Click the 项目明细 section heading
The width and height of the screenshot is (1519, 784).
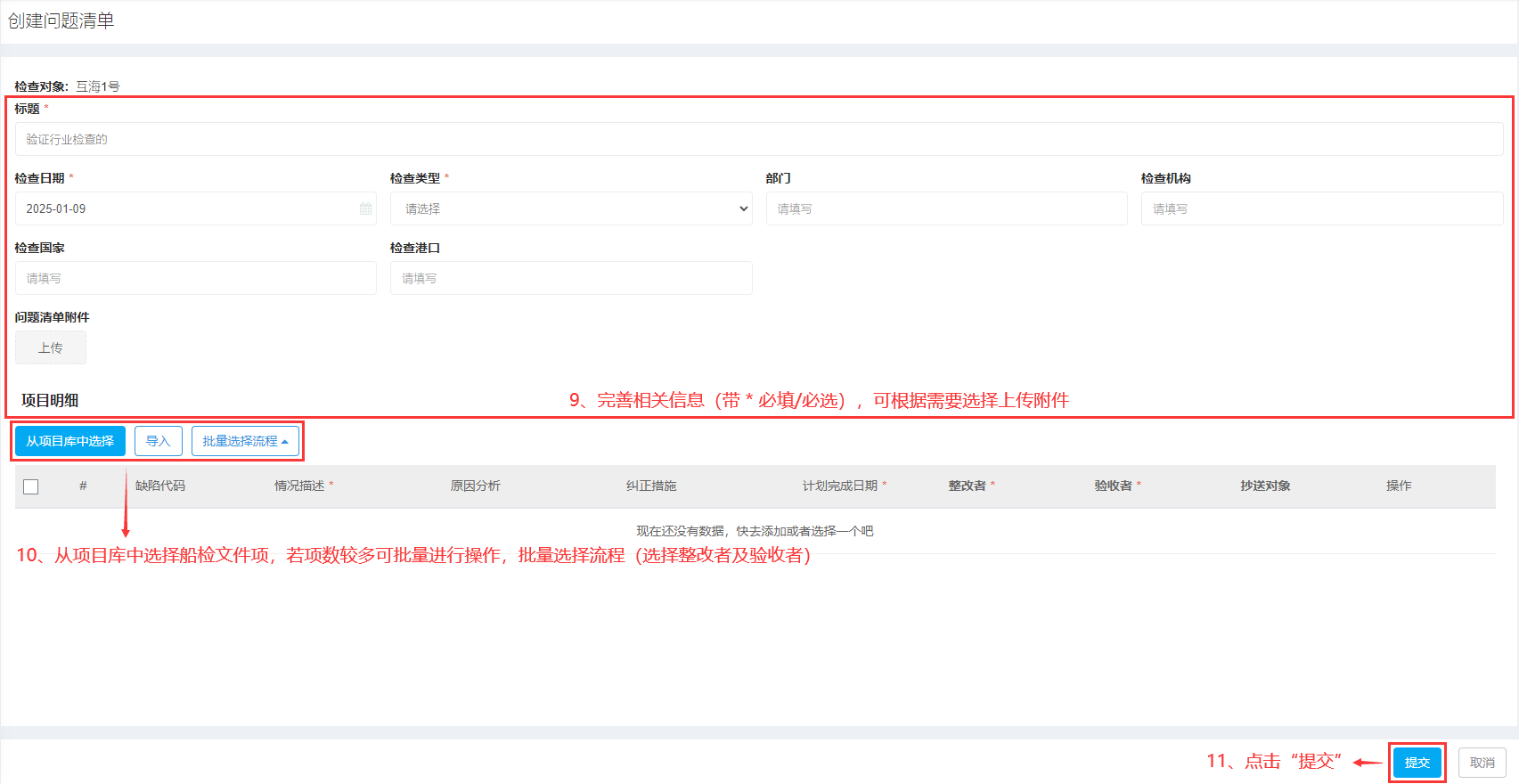pyautogui.click(x=50, y=400)
